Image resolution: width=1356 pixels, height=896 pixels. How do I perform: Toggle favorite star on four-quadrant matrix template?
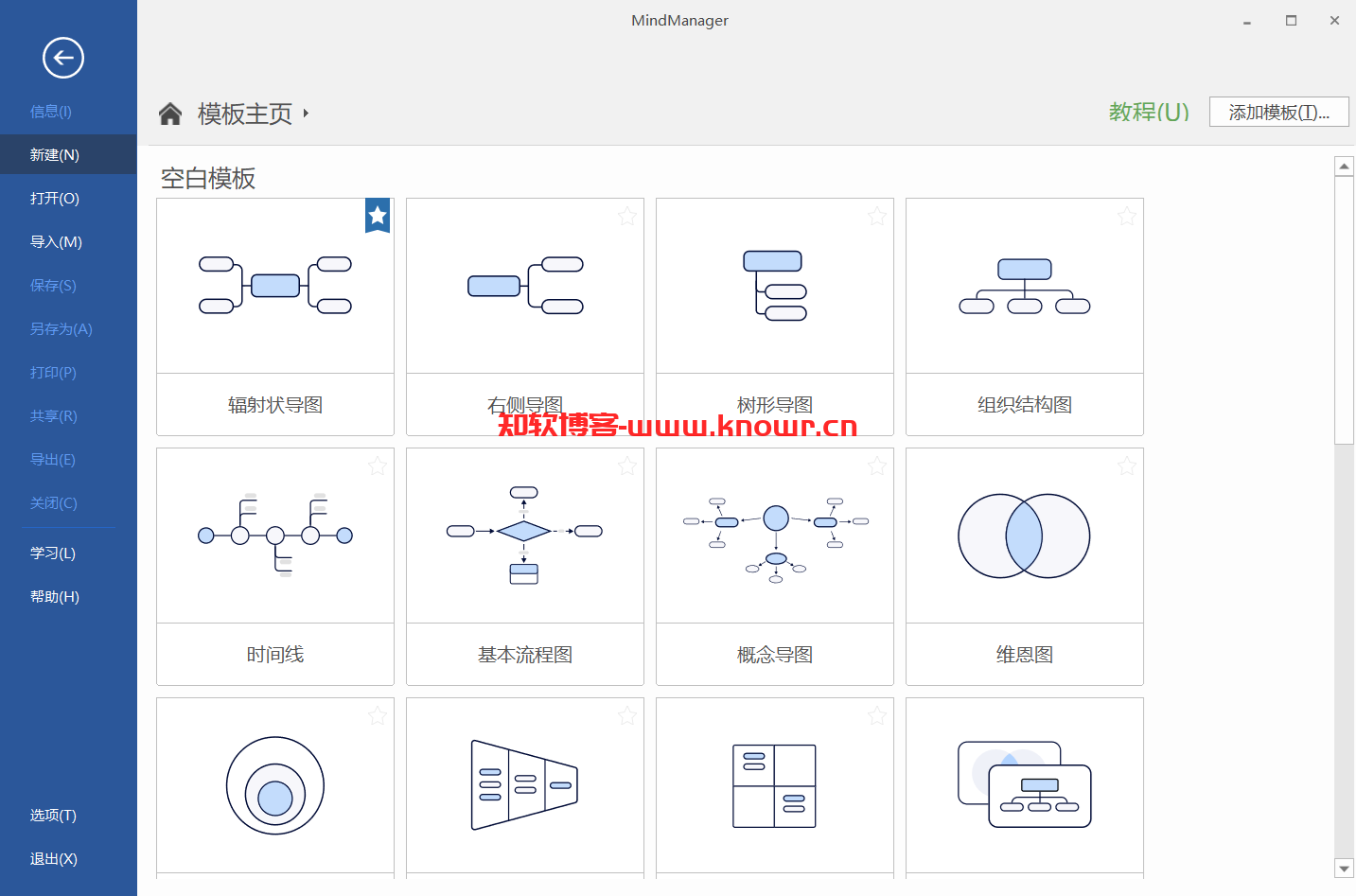[877, 716]
